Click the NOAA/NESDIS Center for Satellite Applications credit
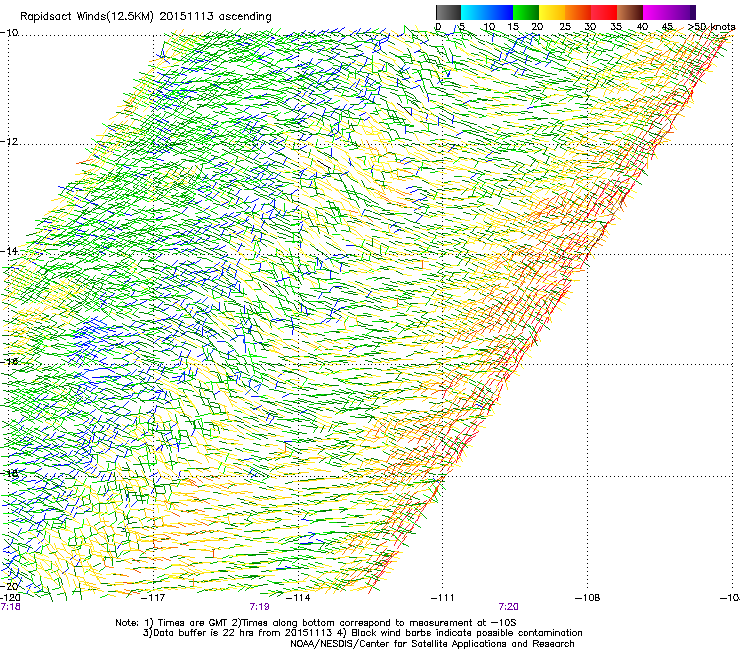This screenshot has width=740, height=650. pyautogui.click(x=432, y=644)
